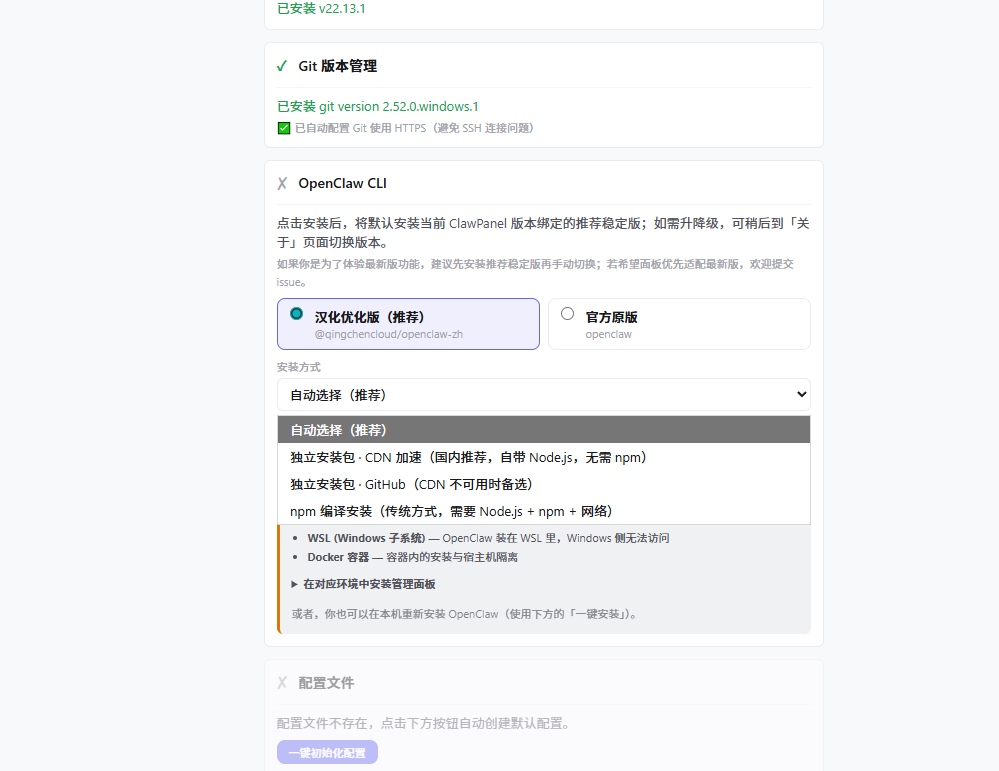The height and width of the screenshot is (771, 999).
Task: Click the X status icon beside 配置文件
Action: [x=282, y=683]
